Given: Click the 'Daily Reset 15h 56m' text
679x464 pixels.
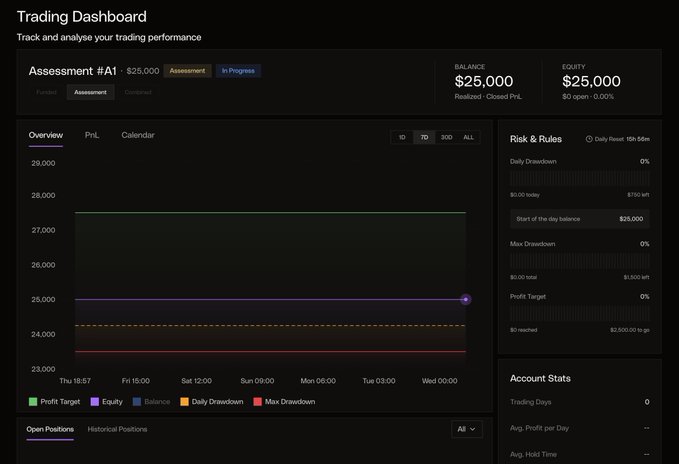Looking at the screenshot, I should (x=622, y=139).
